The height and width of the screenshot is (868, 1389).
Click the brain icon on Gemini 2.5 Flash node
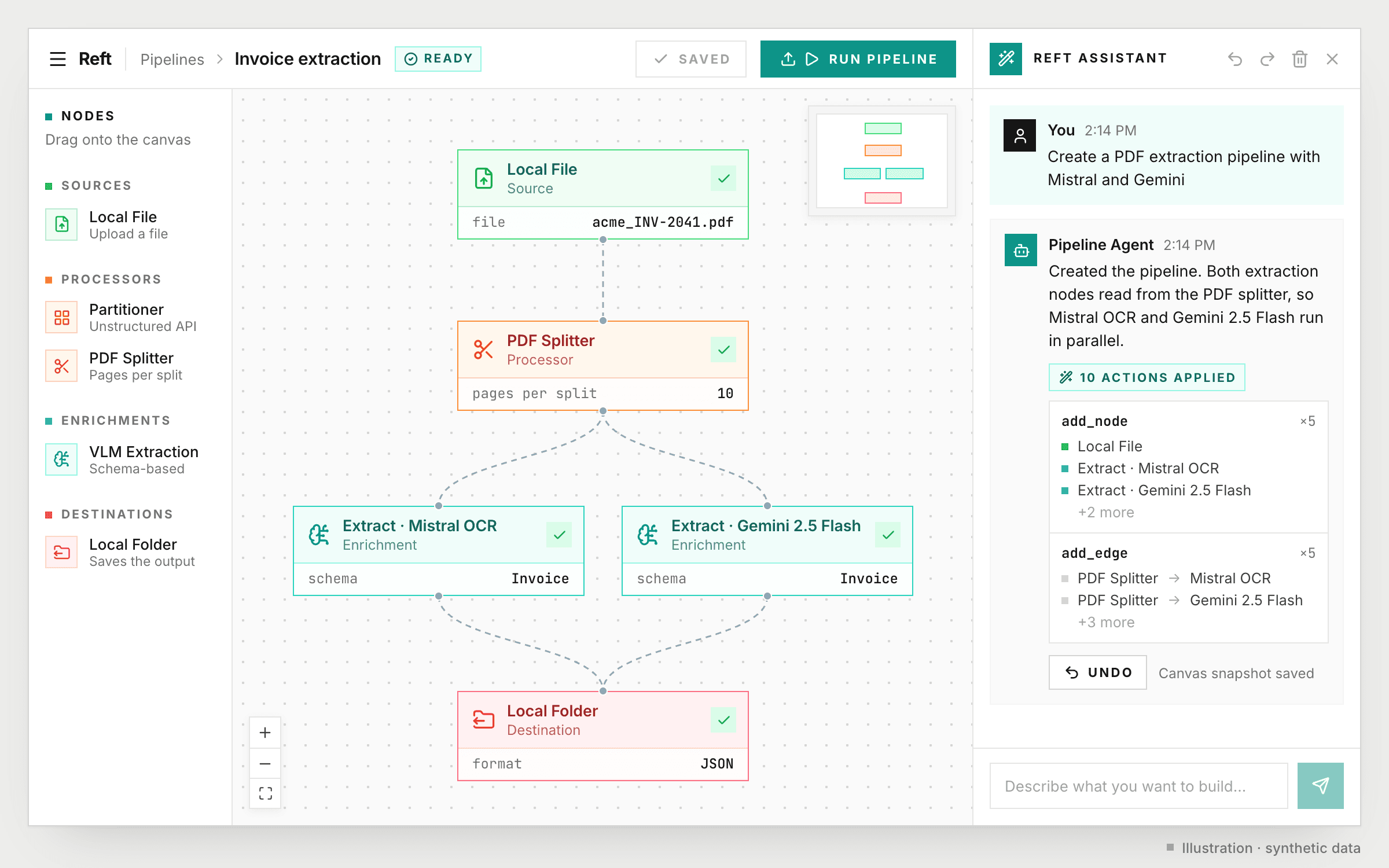pos(648,535)
